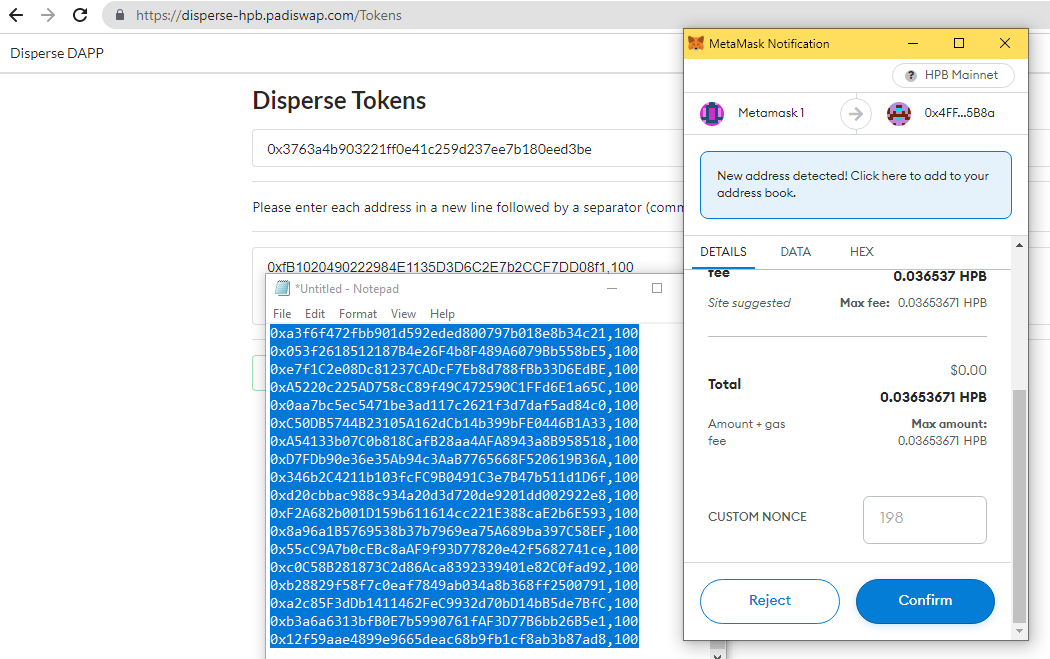
Task: Click Notepad line starting 0xa3f6f472fbb9
Action: (455, 333)
